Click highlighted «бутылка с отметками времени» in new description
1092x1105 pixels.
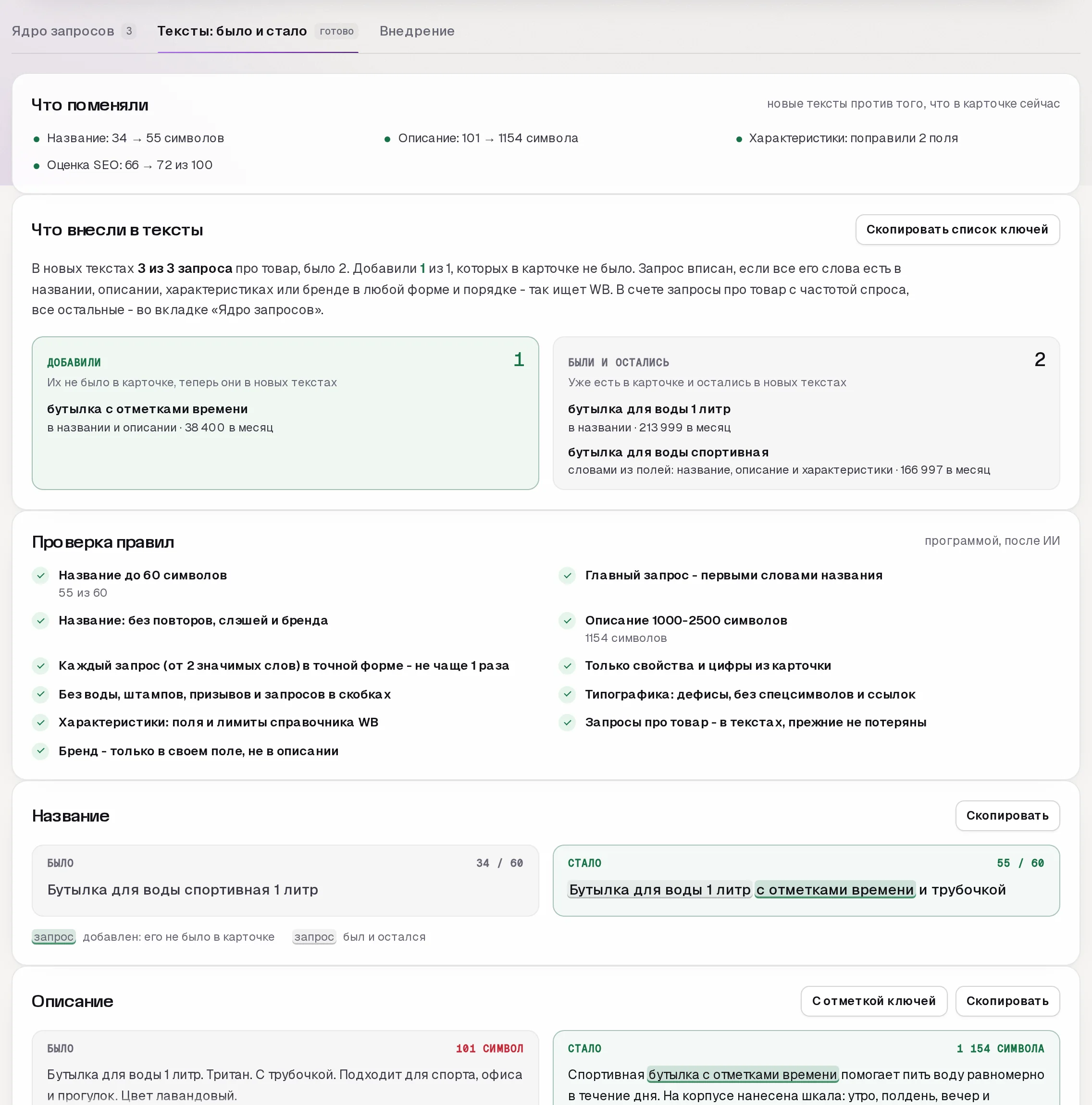click(742, 1075)
